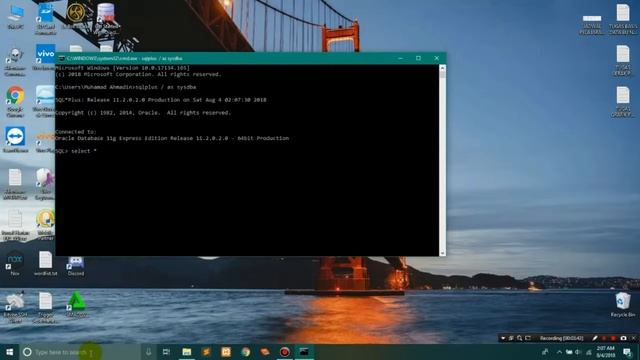The image size is (640, 360).
Task: Open the This PC desktop icon
Action: (x=16, y=16)
